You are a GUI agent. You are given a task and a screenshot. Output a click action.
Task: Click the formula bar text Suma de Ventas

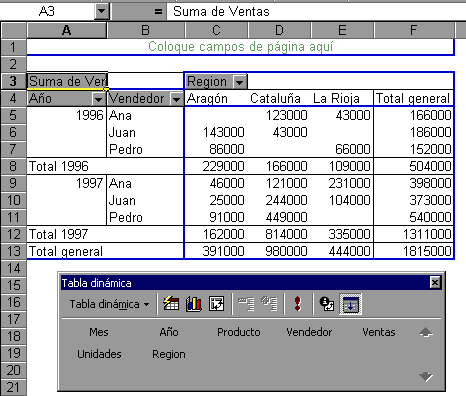point(221,12)
